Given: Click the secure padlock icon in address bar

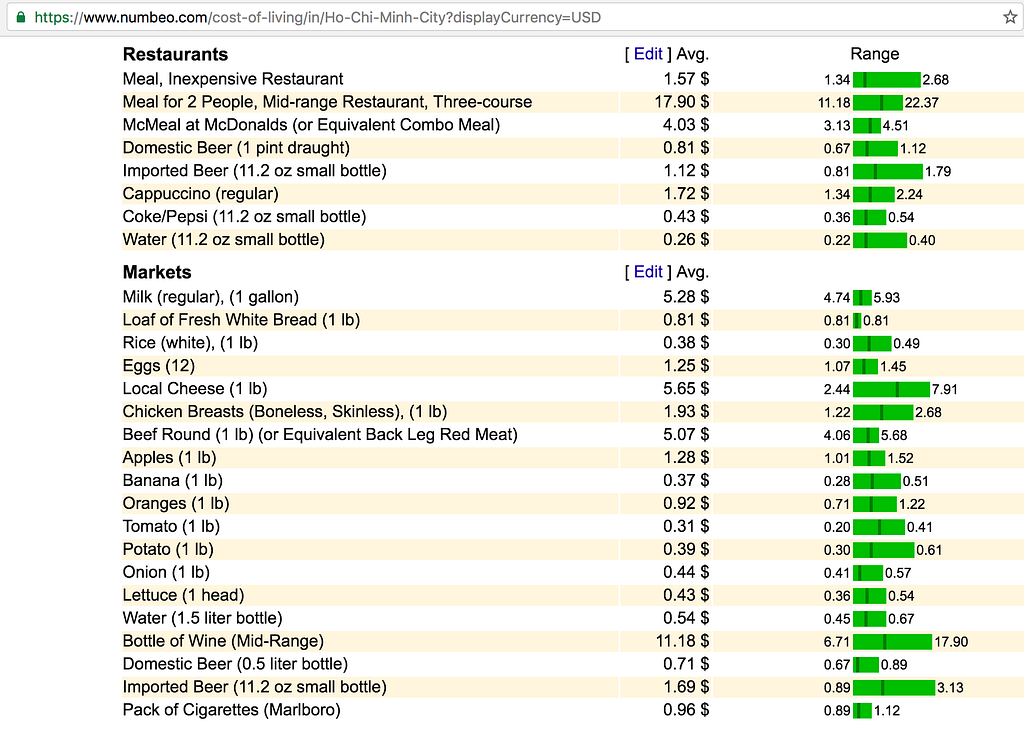Looking at the screenshot, I should pyautogui.click(x=20, y=18).
